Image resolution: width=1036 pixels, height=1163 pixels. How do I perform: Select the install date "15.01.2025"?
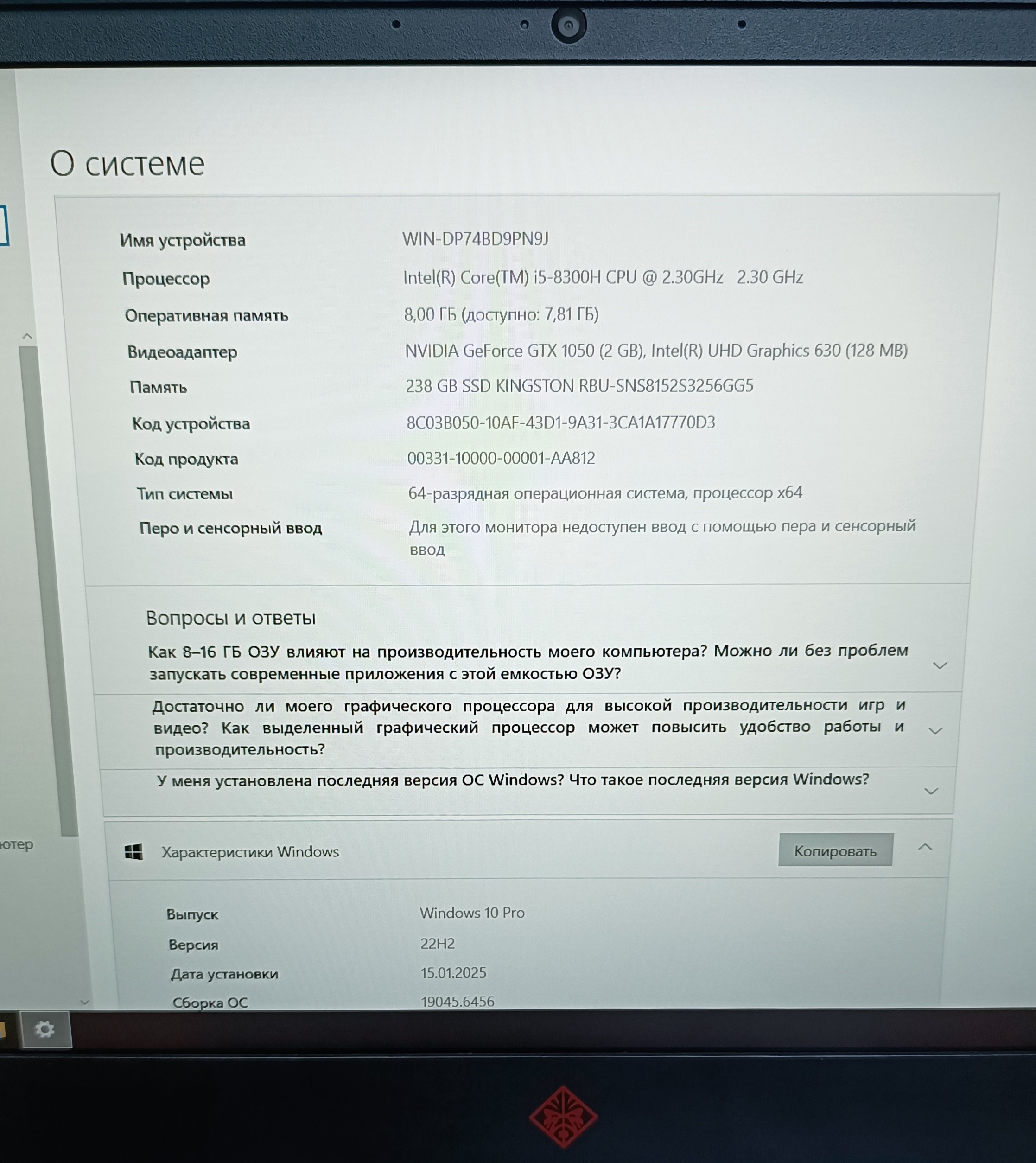click(x=453, y=972)
